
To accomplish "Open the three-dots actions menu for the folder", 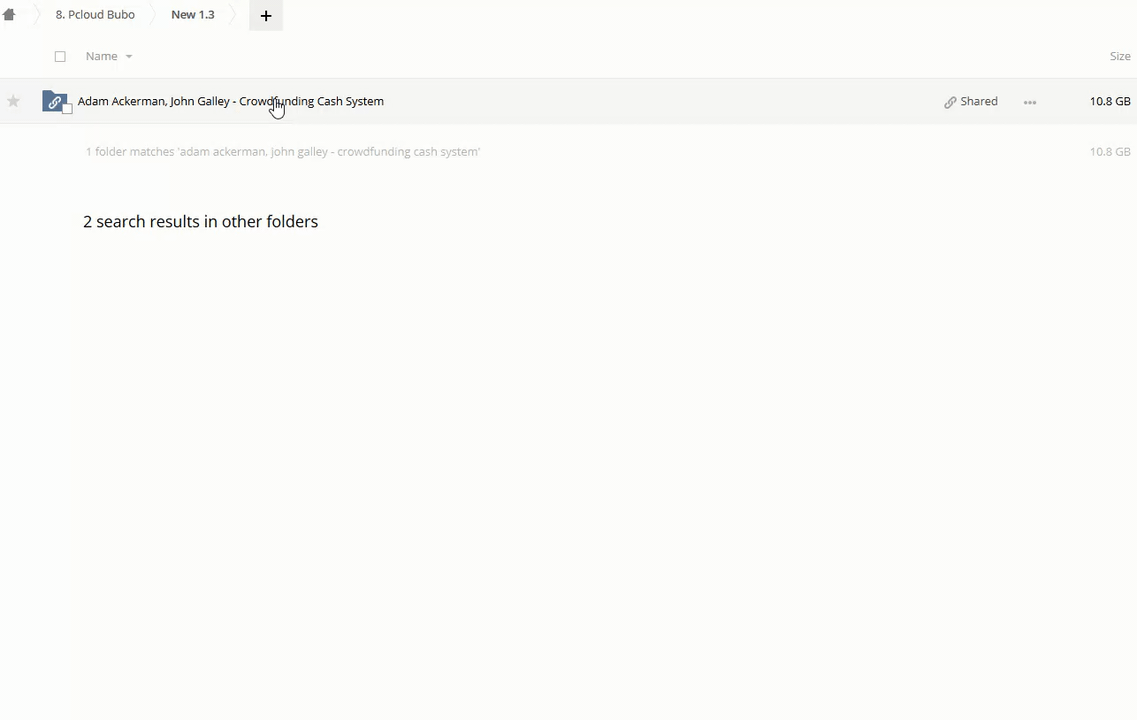I will (x=1030, y=102).
